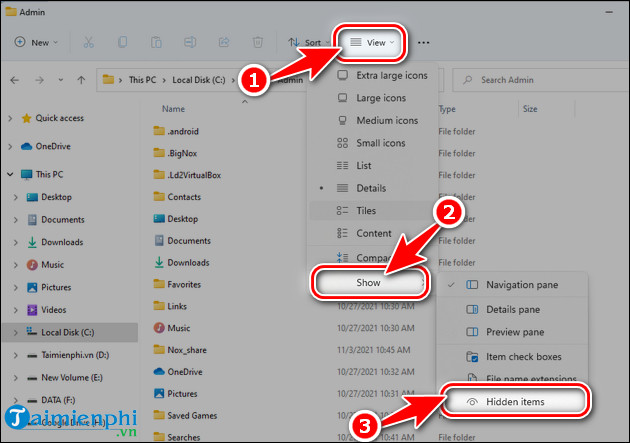Sort by the Size column header
This screenshot has width=630, height=443.
click(x=530, y=109)
